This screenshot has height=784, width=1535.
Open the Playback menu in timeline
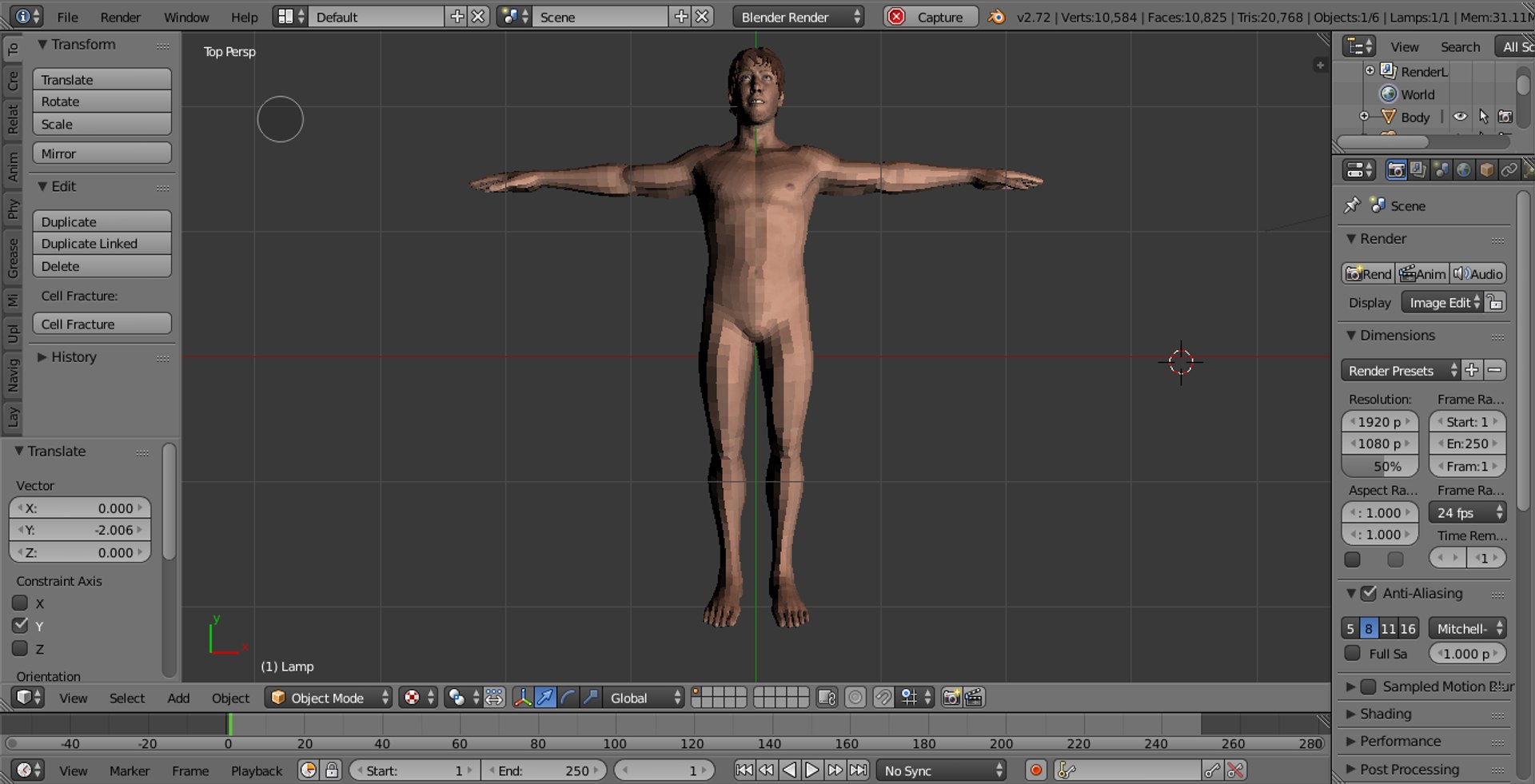[257, 770]
